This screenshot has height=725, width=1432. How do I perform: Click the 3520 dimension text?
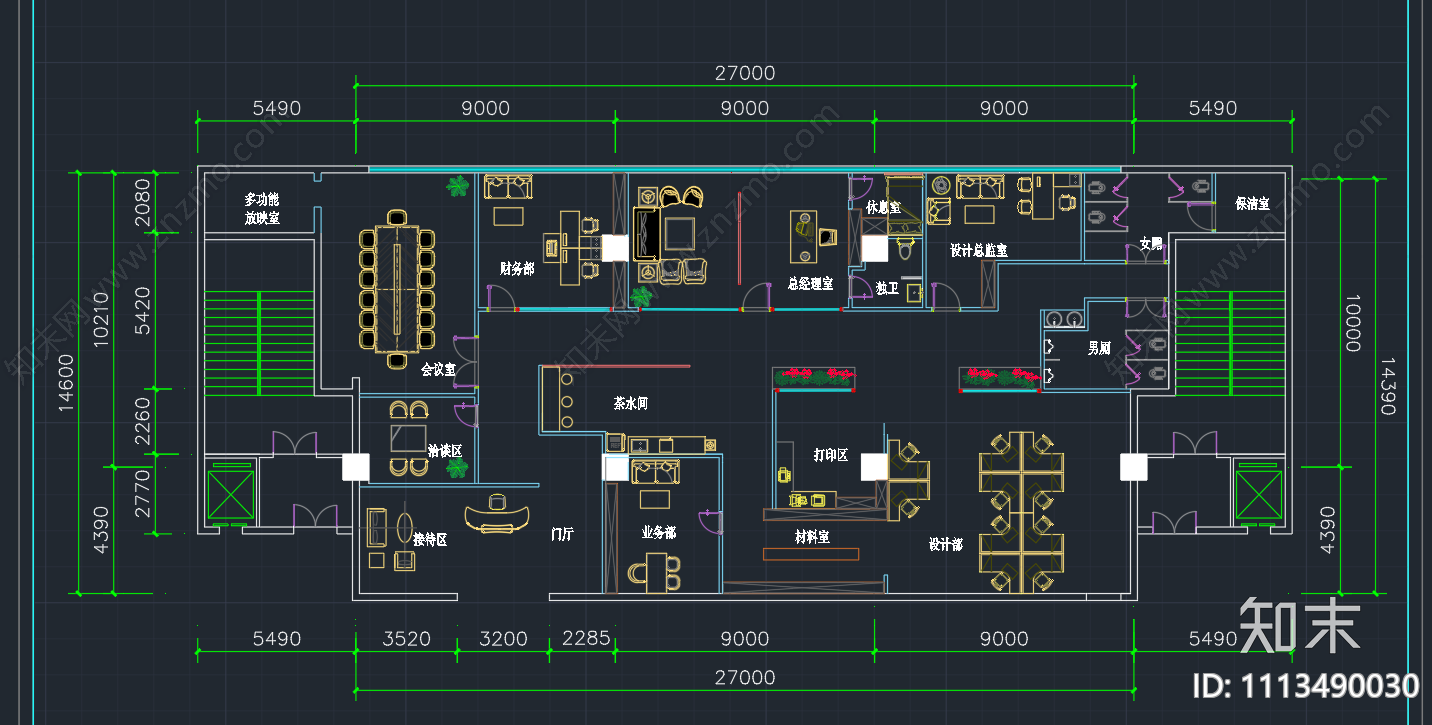pos(406,639)
